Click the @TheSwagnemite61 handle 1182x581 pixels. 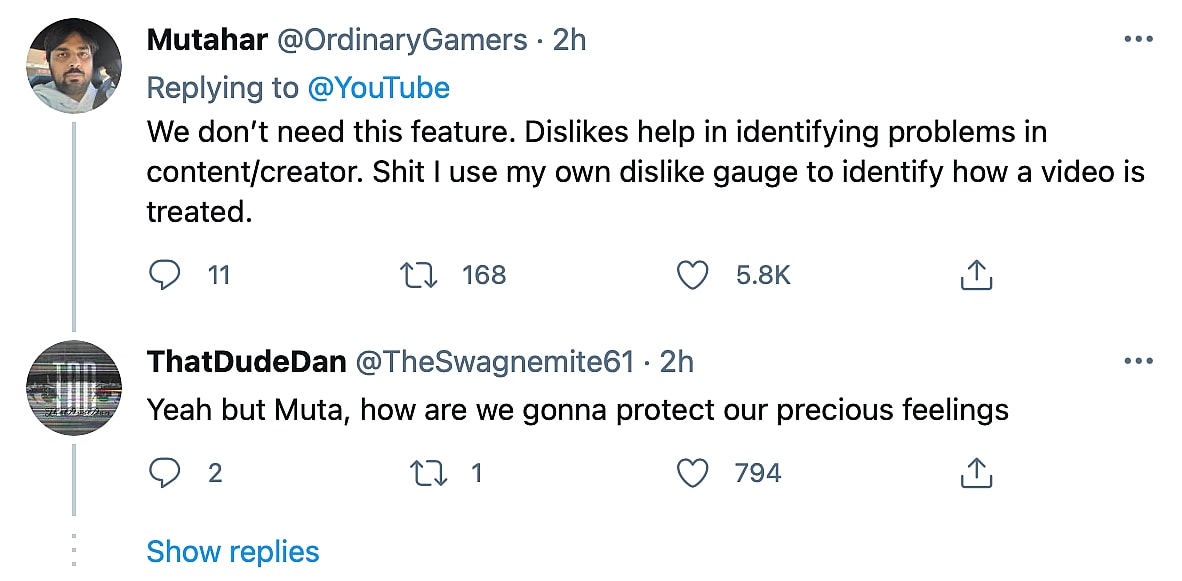(495, 362)
